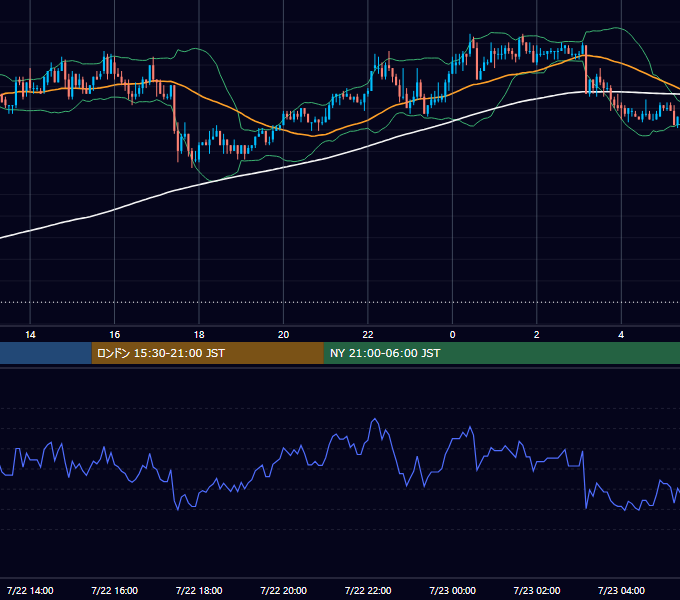Click the hour label 16 on chart axis

(114, 335)
